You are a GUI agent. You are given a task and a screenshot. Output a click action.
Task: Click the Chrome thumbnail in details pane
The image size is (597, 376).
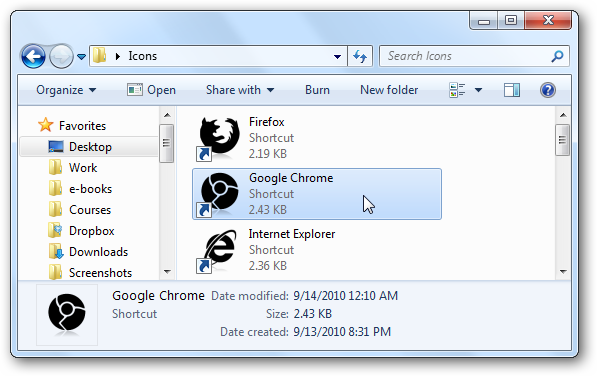[x=67, y=315]
